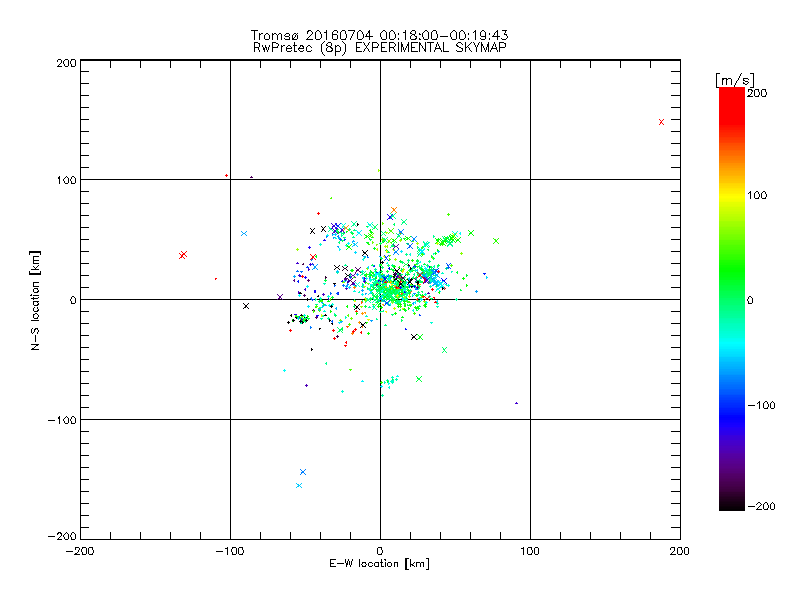Click the paired red X markers at far left

[183, 255]
